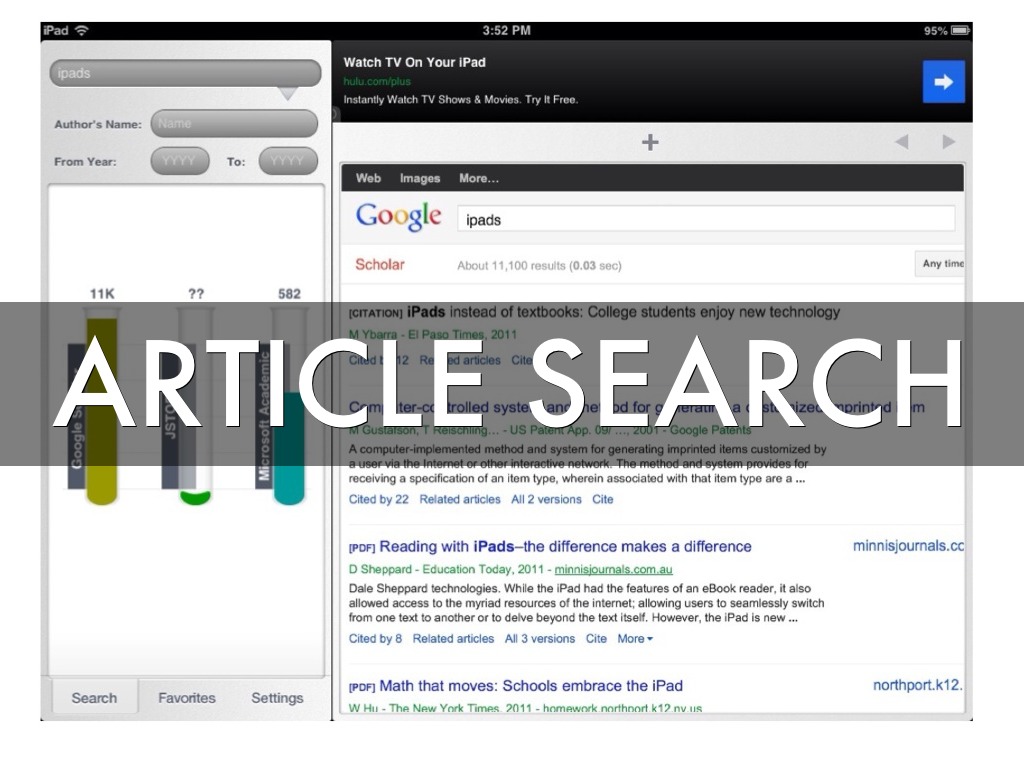Tap the blue arrow ad button
This screenshot has width=1024, height=768.
pyautogui.click(x=943, y=82)
